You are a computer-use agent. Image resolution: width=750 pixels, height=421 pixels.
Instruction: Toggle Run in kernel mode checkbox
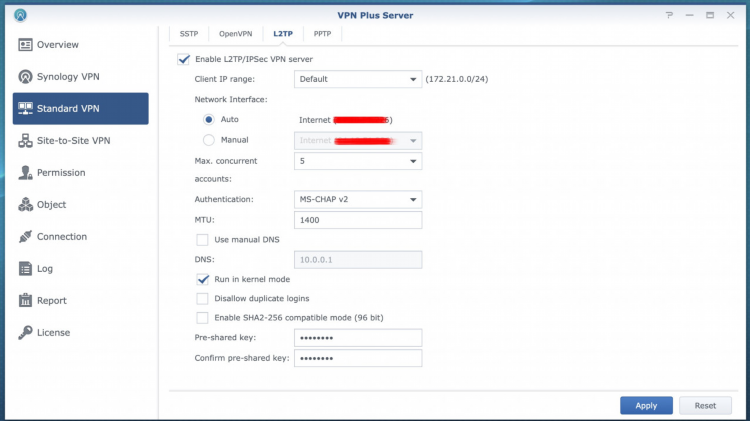[202, 279]
